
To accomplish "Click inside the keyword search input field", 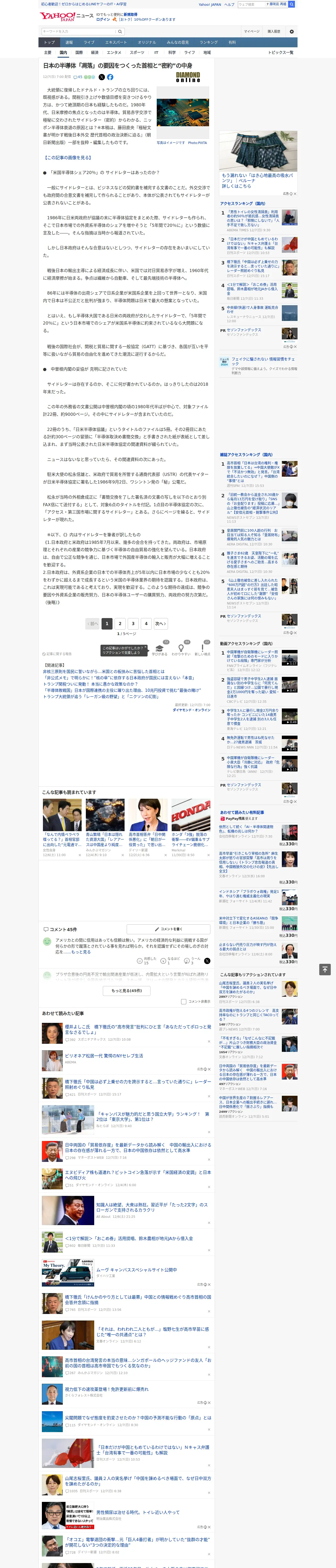I will pyautogui.click(x=79, y=32).
